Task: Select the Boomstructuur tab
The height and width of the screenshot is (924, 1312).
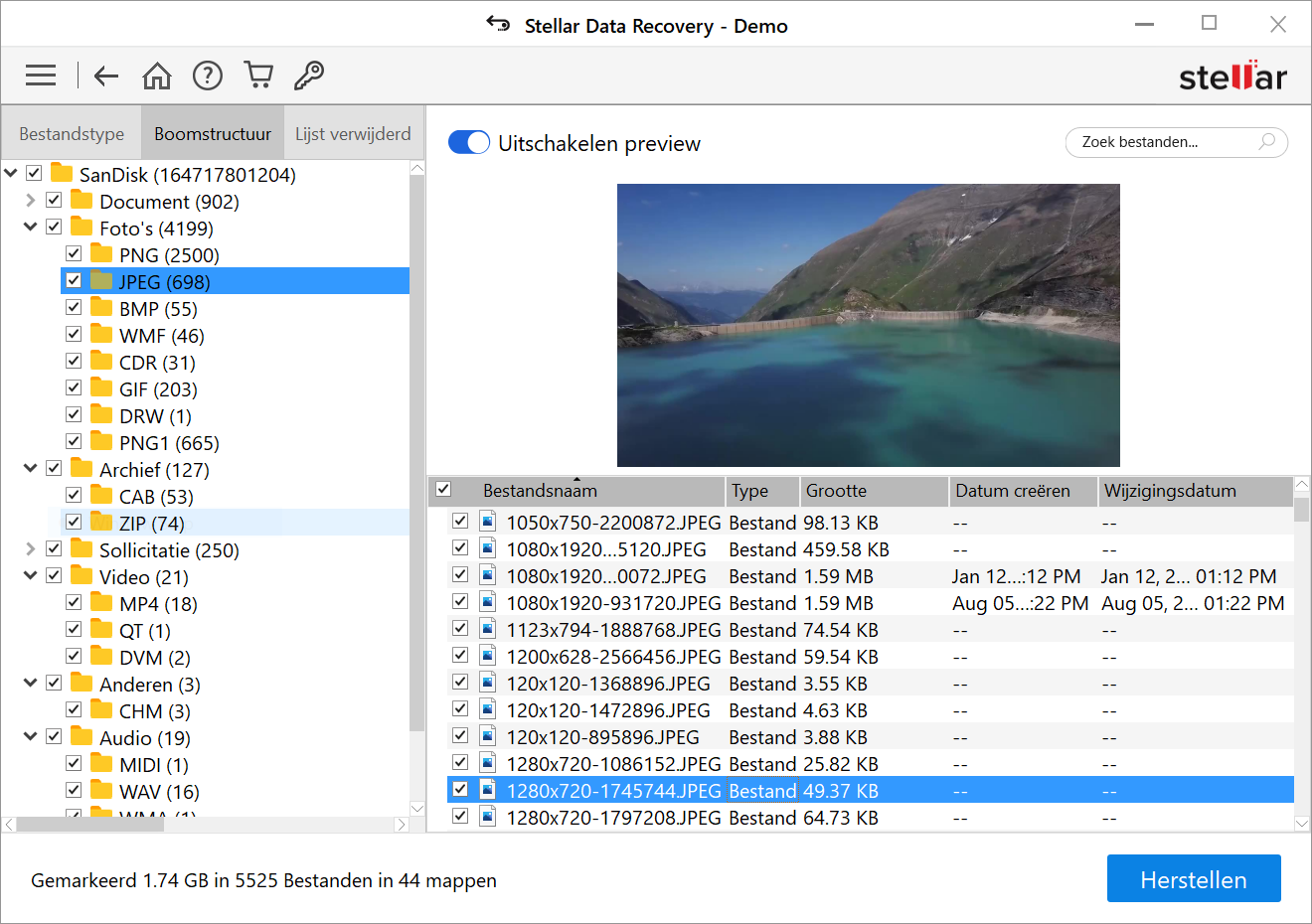Action: tap(213, 133)
